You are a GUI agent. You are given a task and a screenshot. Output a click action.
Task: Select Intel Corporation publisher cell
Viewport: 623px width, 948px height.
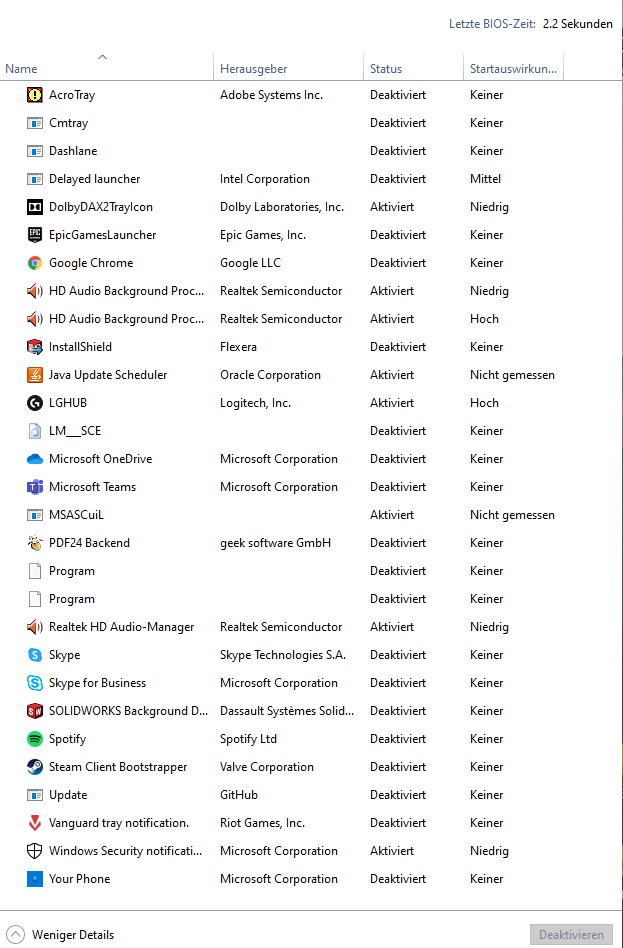265,179
